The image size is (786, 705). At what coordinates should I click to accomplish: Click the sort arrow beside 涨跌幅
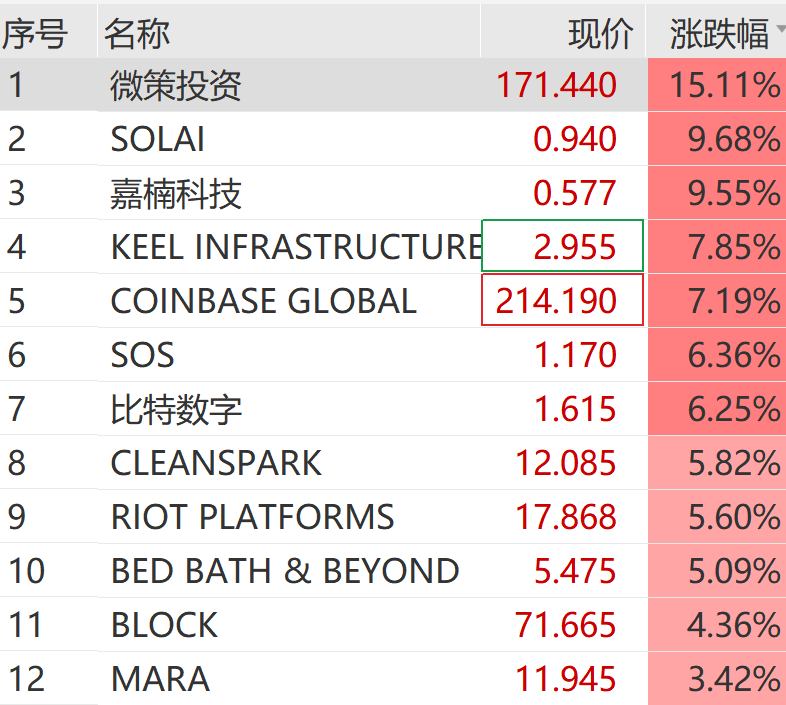pos(779,31)
